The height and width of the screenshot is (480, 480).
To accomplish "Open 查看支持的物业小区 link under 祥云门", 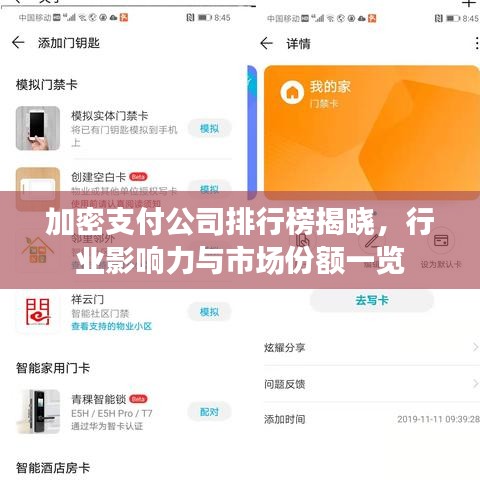I will pyautogui.click(x=112, y=326).
